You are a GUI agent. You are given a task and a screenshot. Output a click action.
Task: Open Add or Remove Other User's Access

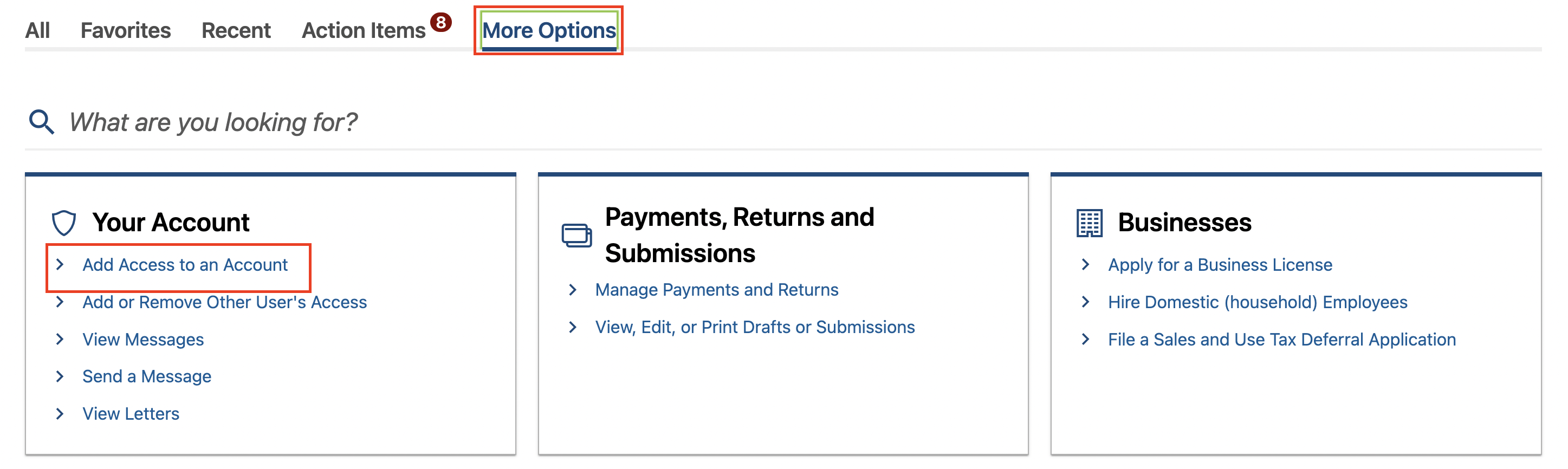(225, 302)
